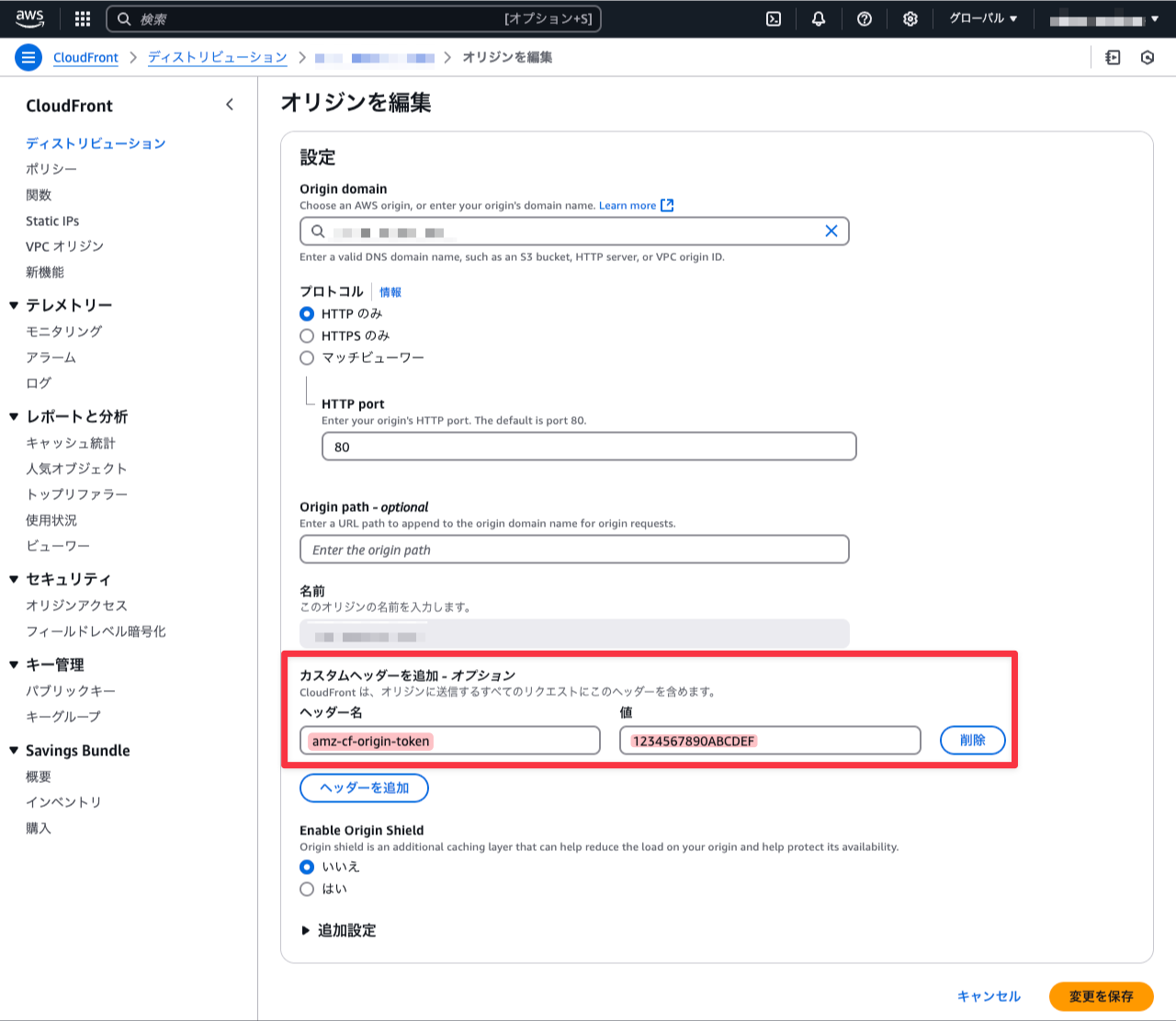Open ビューワー in the sidebar

[x=58, y=546]
